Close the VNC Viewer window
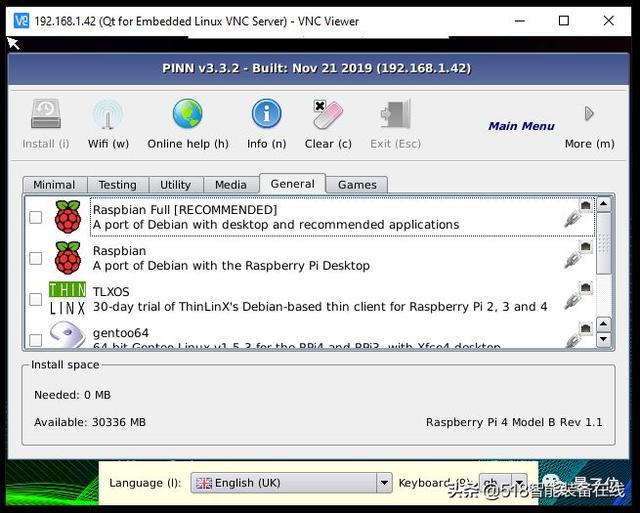 pos(609,20)
